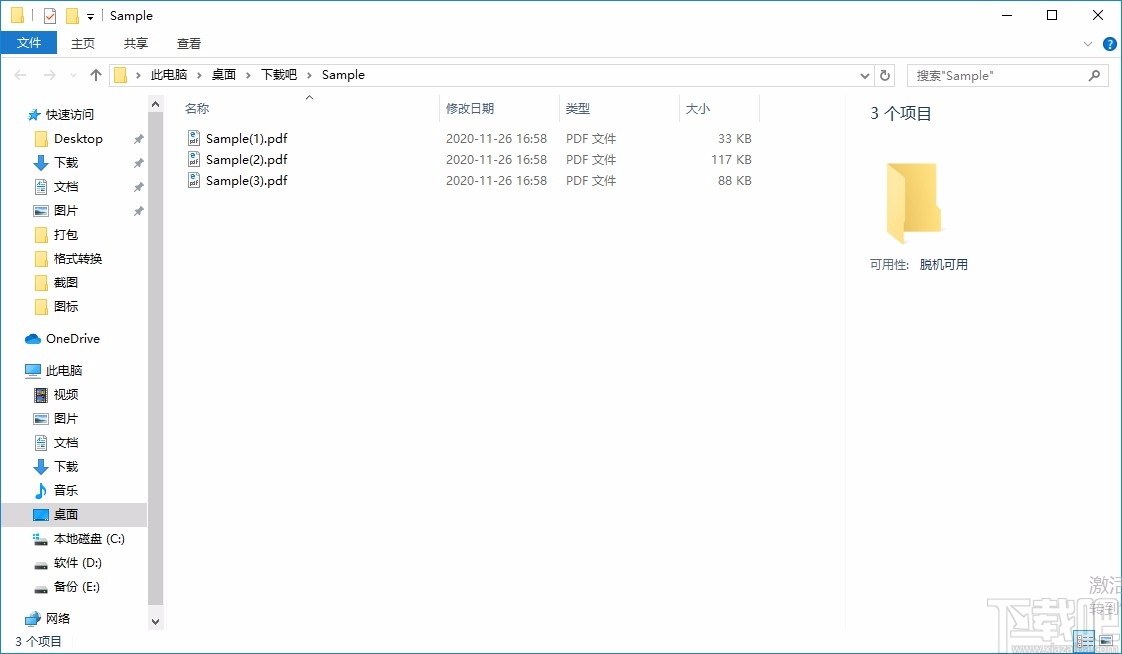Switch to the 查看 ribbon tab
Screen dimensions: 1122x654
click(x=189, y=43)
